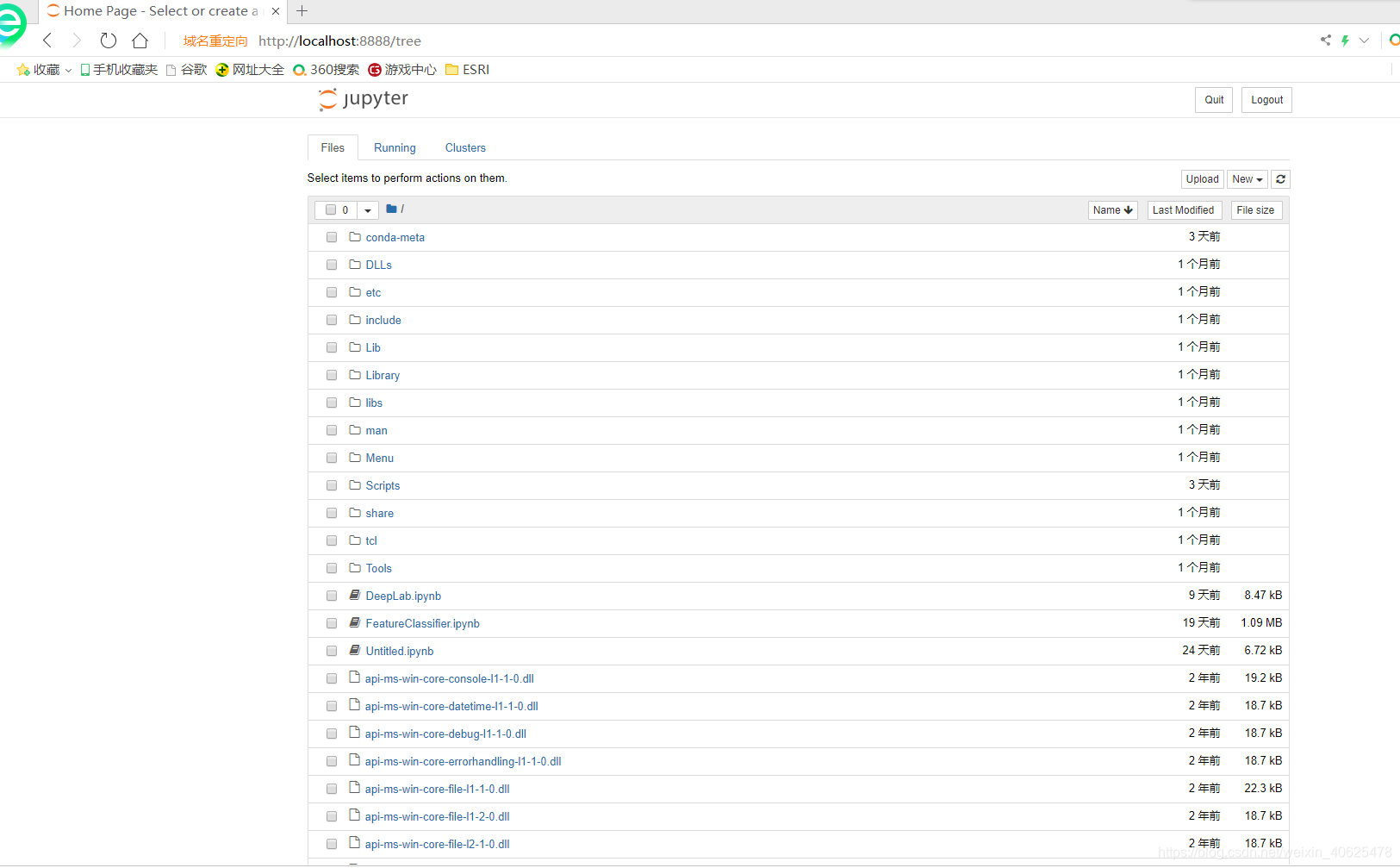Switch to the Clusters tab

coord(465,147)
